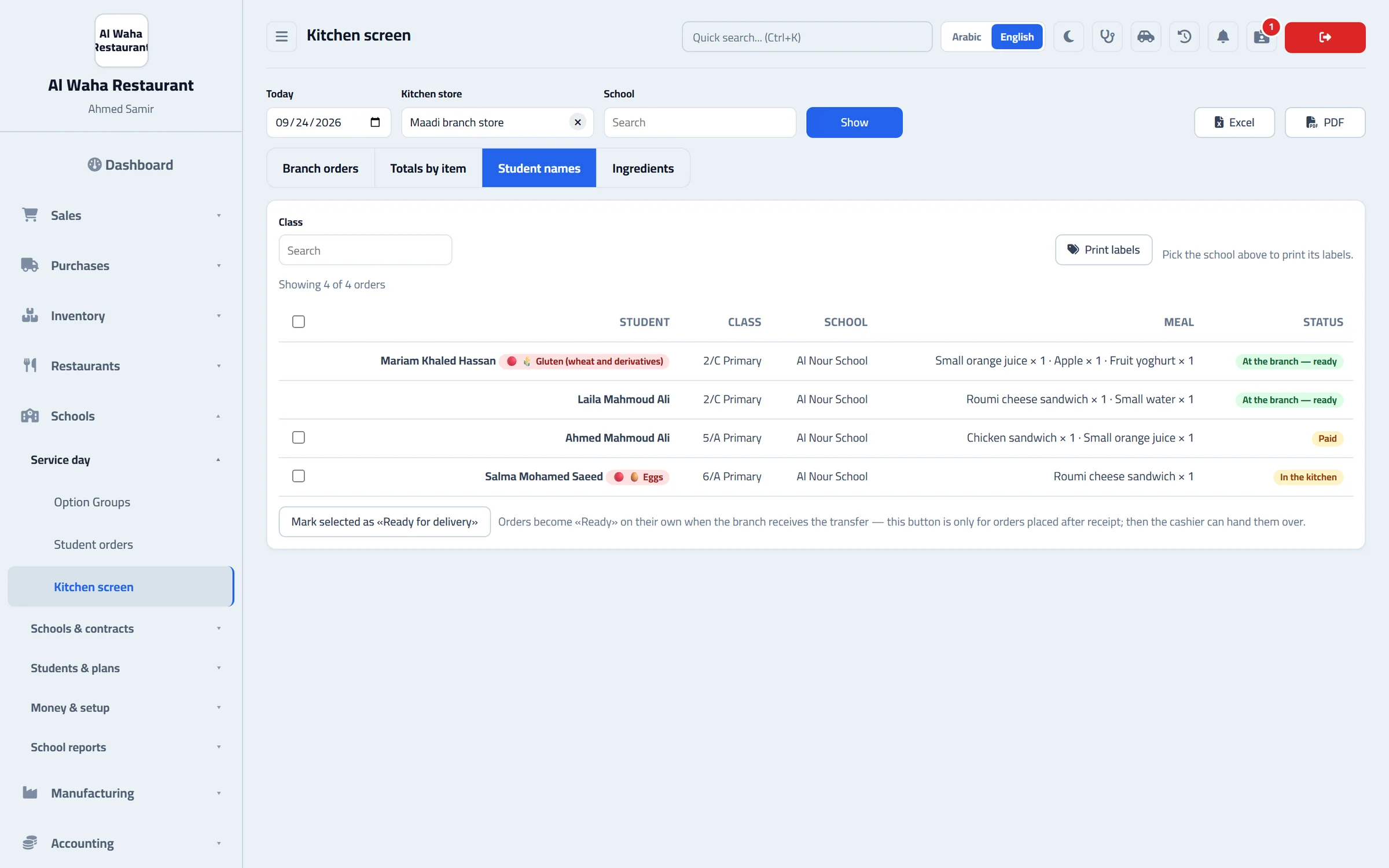Collapse the Service day submenu

[x=121, y=460]
